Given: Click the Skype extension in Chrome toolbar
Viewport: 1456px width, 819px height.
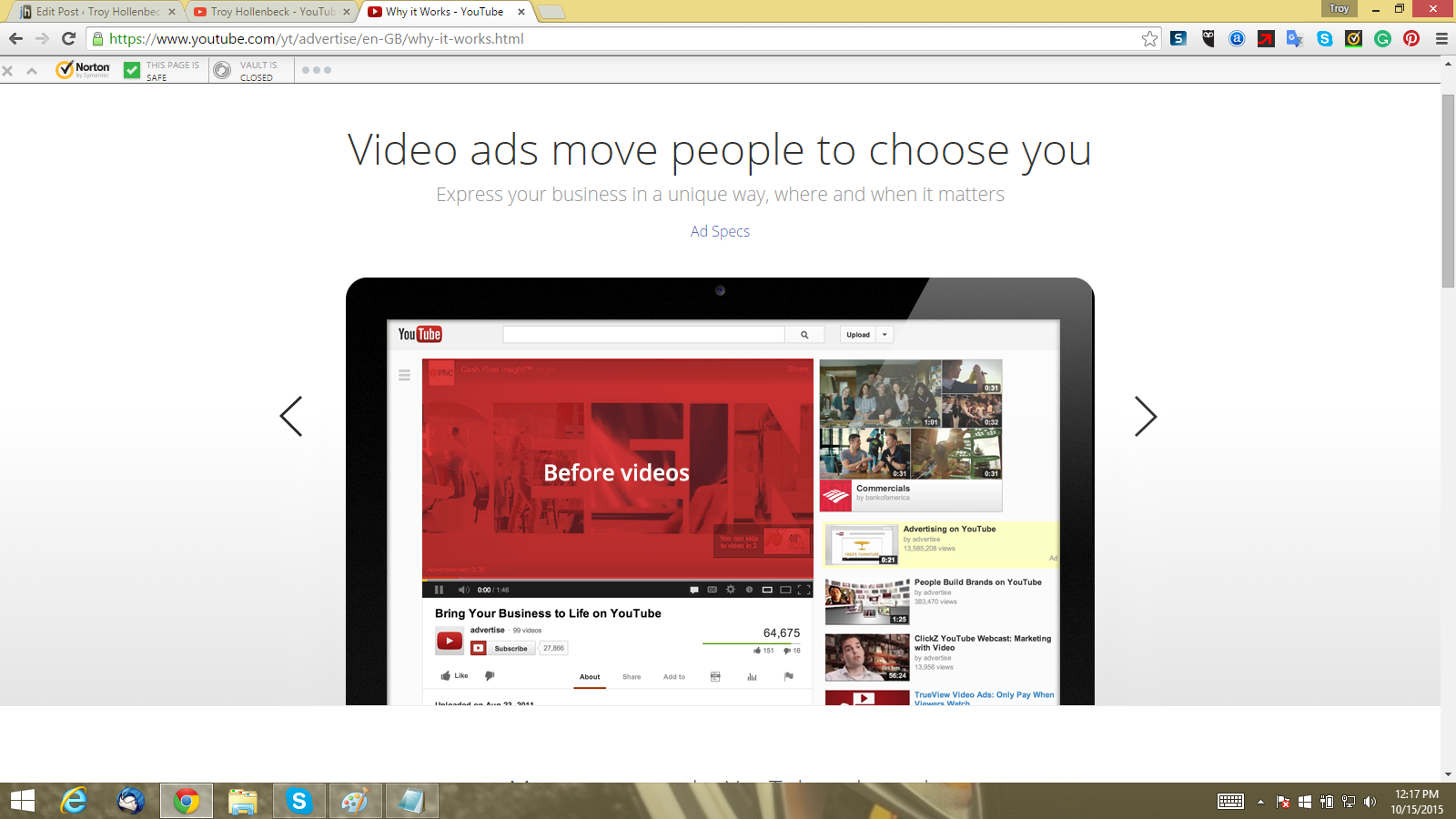Looking at the screenshot, I should point(1324,38).
